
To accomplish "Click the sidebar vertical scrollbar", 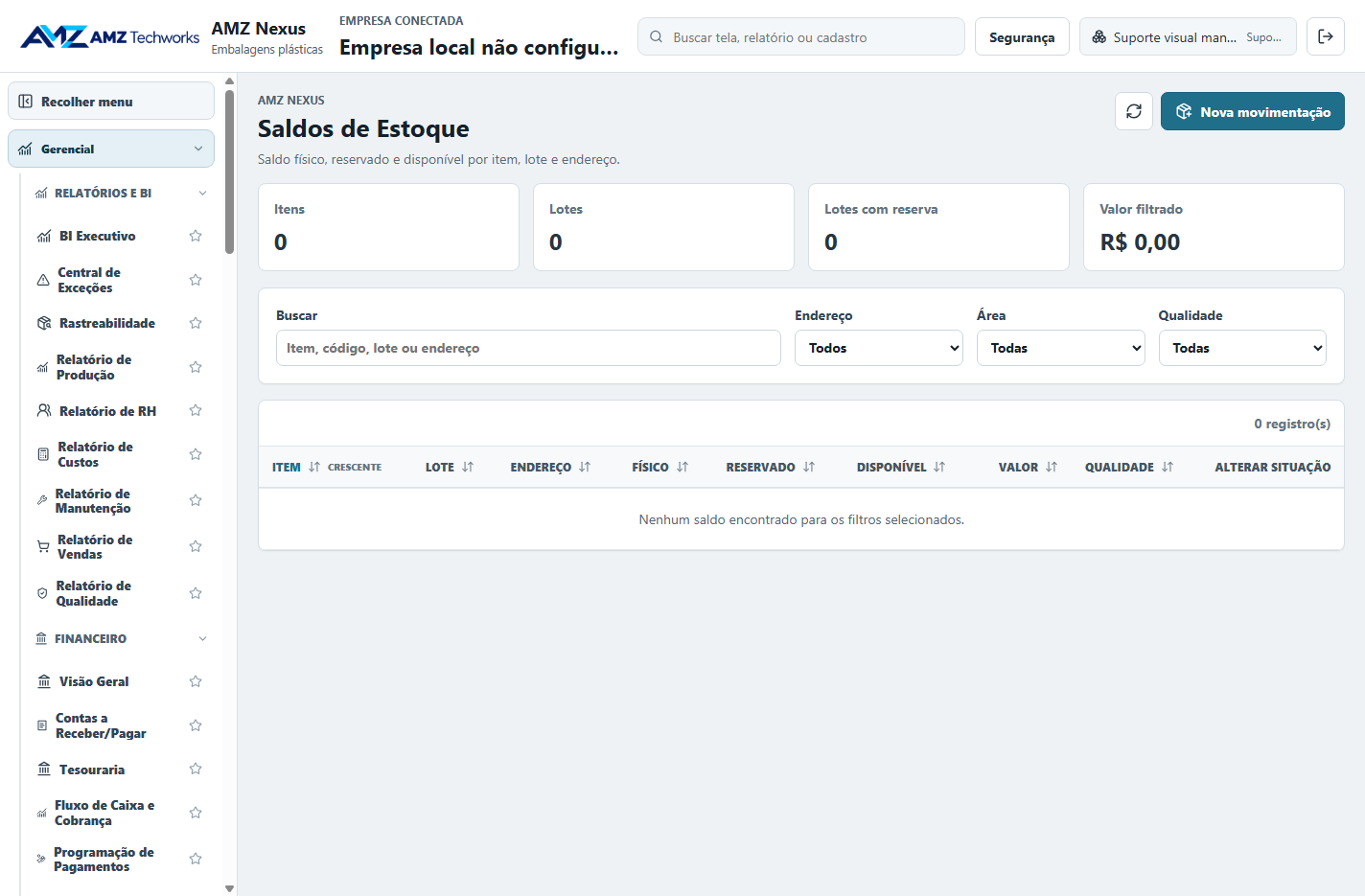I will [229, 172].
